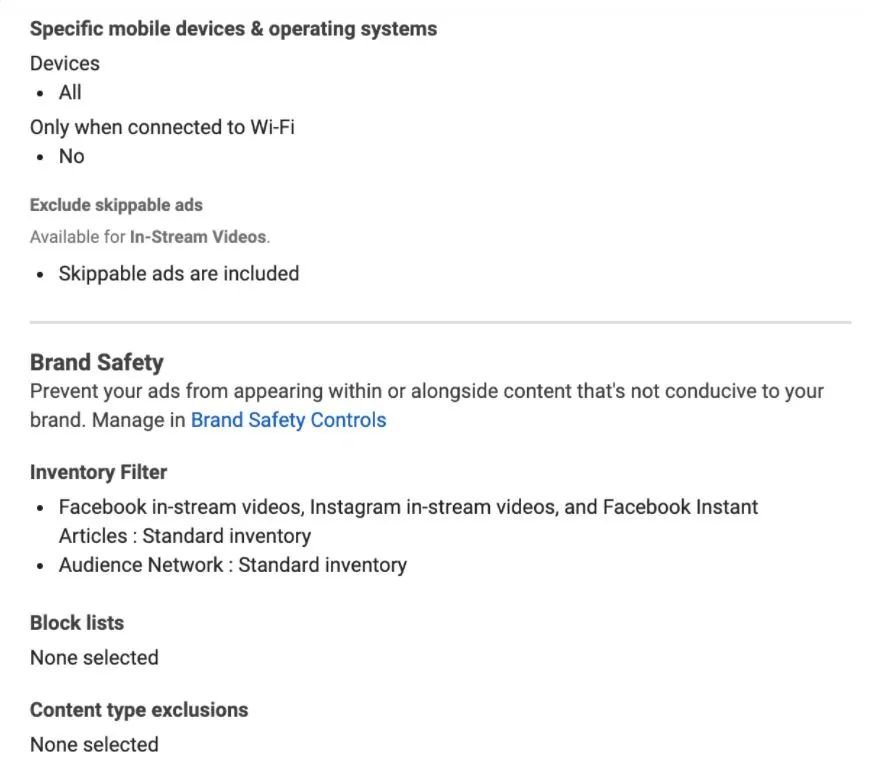This screenshot has width=875, height=769.
Task: Open the Brand Safety Controls link
Action: point(288,420)
